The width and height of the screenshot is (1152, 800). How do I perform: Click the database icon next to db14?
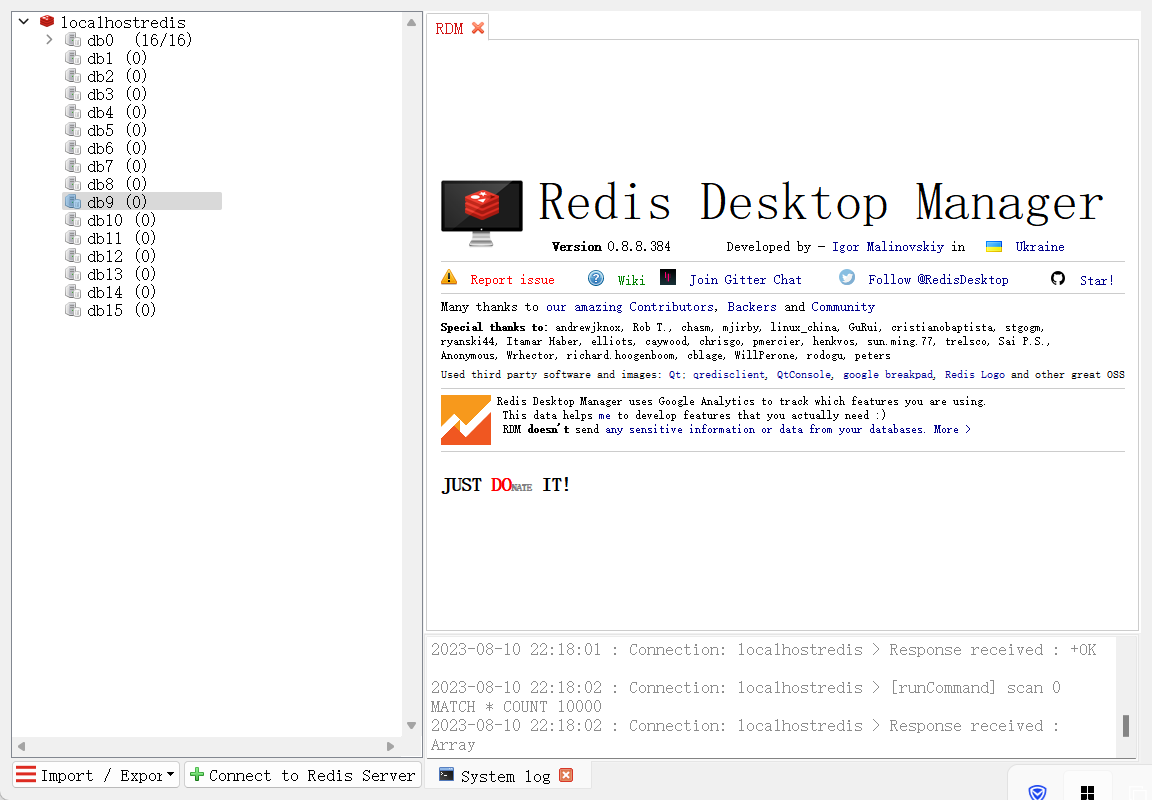click(x=73, y=292)
